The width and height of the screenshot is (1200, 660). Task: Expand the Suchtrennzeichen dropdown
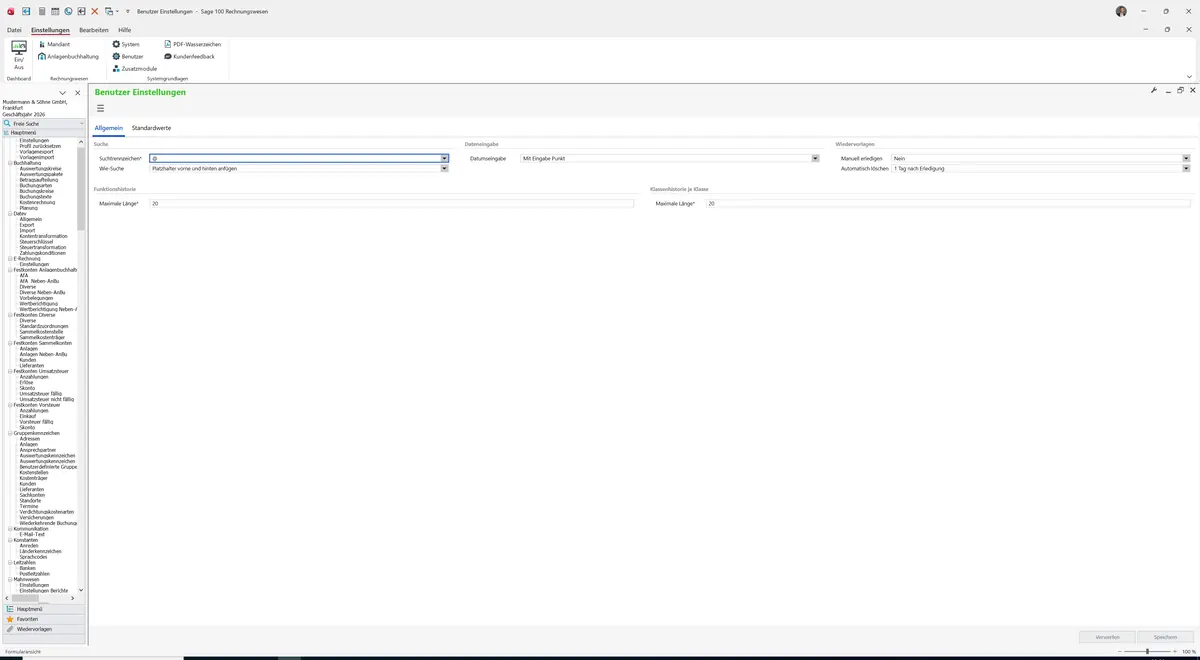pos(444,158)
